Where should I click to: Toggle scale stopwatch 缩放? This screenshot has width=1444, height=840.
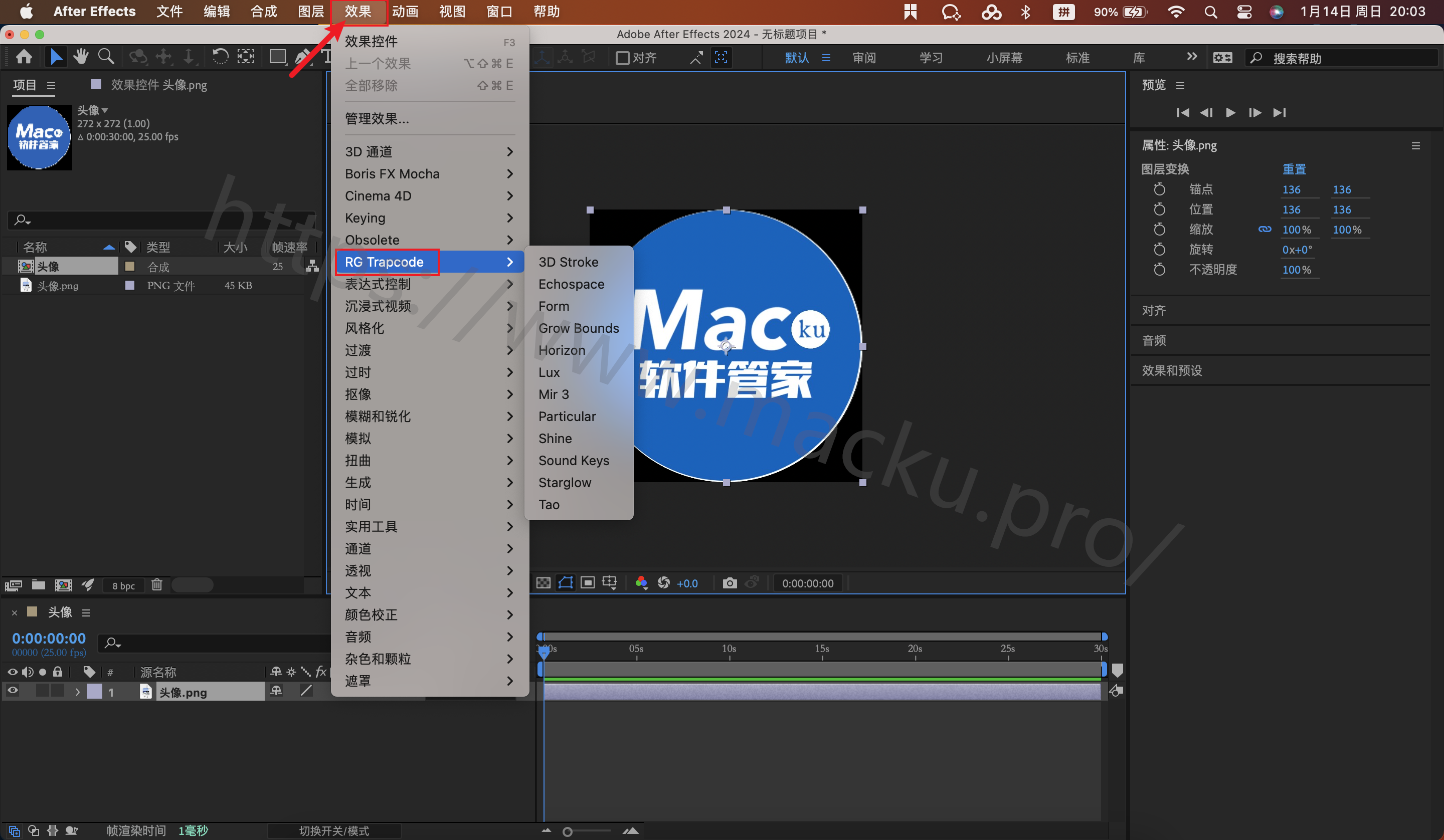click(1159, 229)
